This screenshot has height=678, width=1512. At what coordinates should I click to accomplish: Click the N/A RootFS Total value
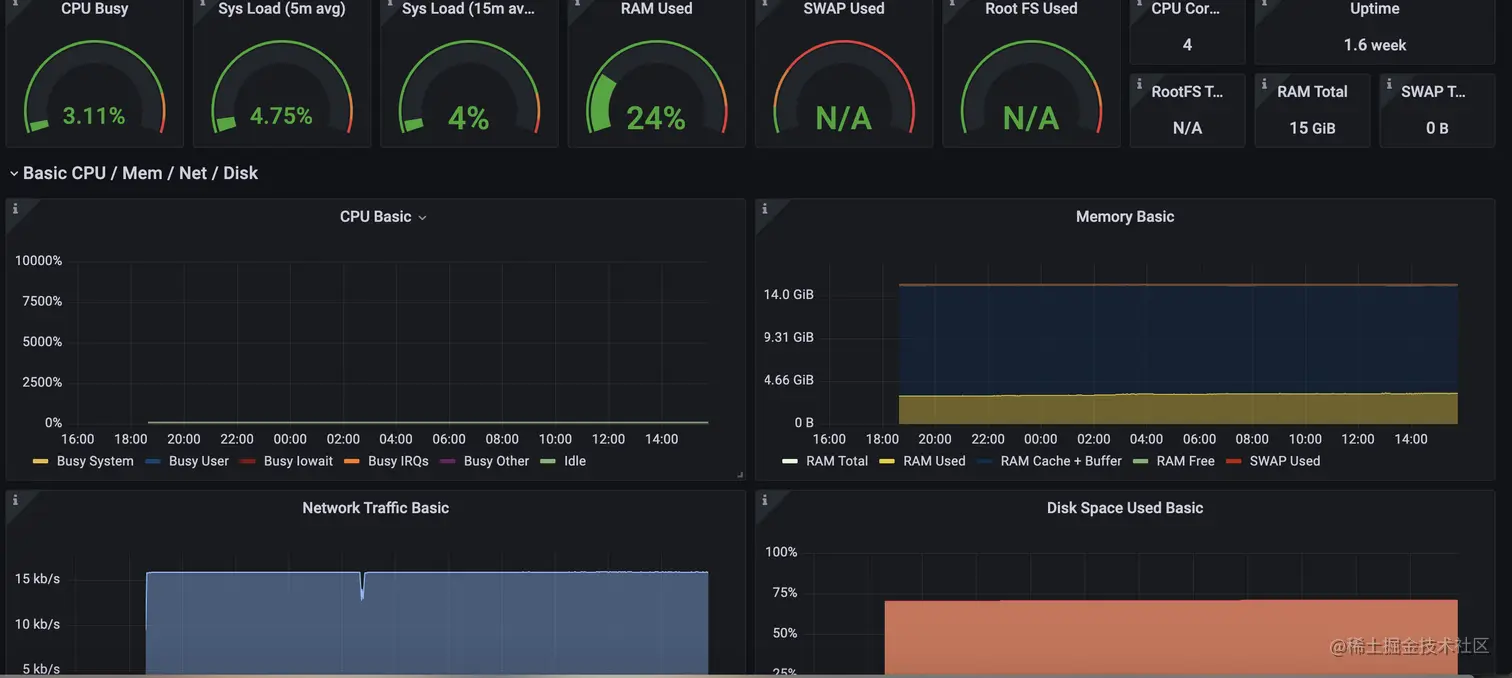point(1187,128)
